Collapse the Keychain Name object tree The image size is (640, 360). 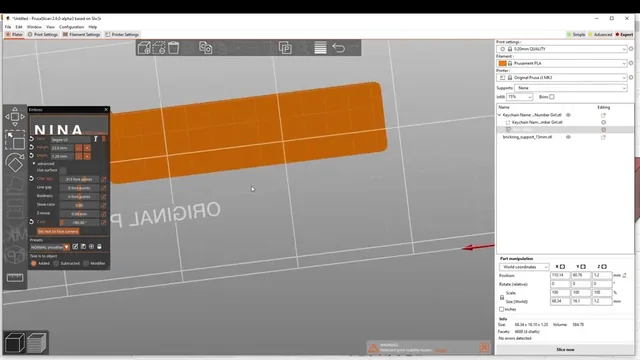tap(499, 115)
